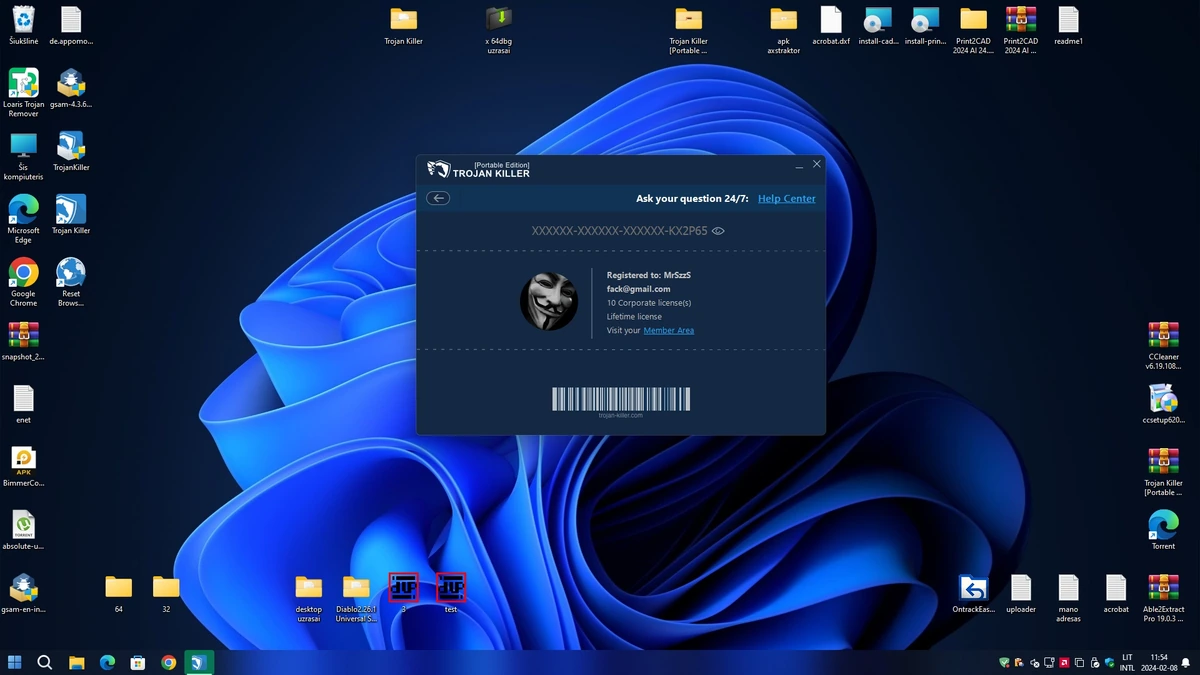Open the clock showing 11:54 2024-02-08
The width and height of the screenshot is (1200, 675).
(1158, 662)
